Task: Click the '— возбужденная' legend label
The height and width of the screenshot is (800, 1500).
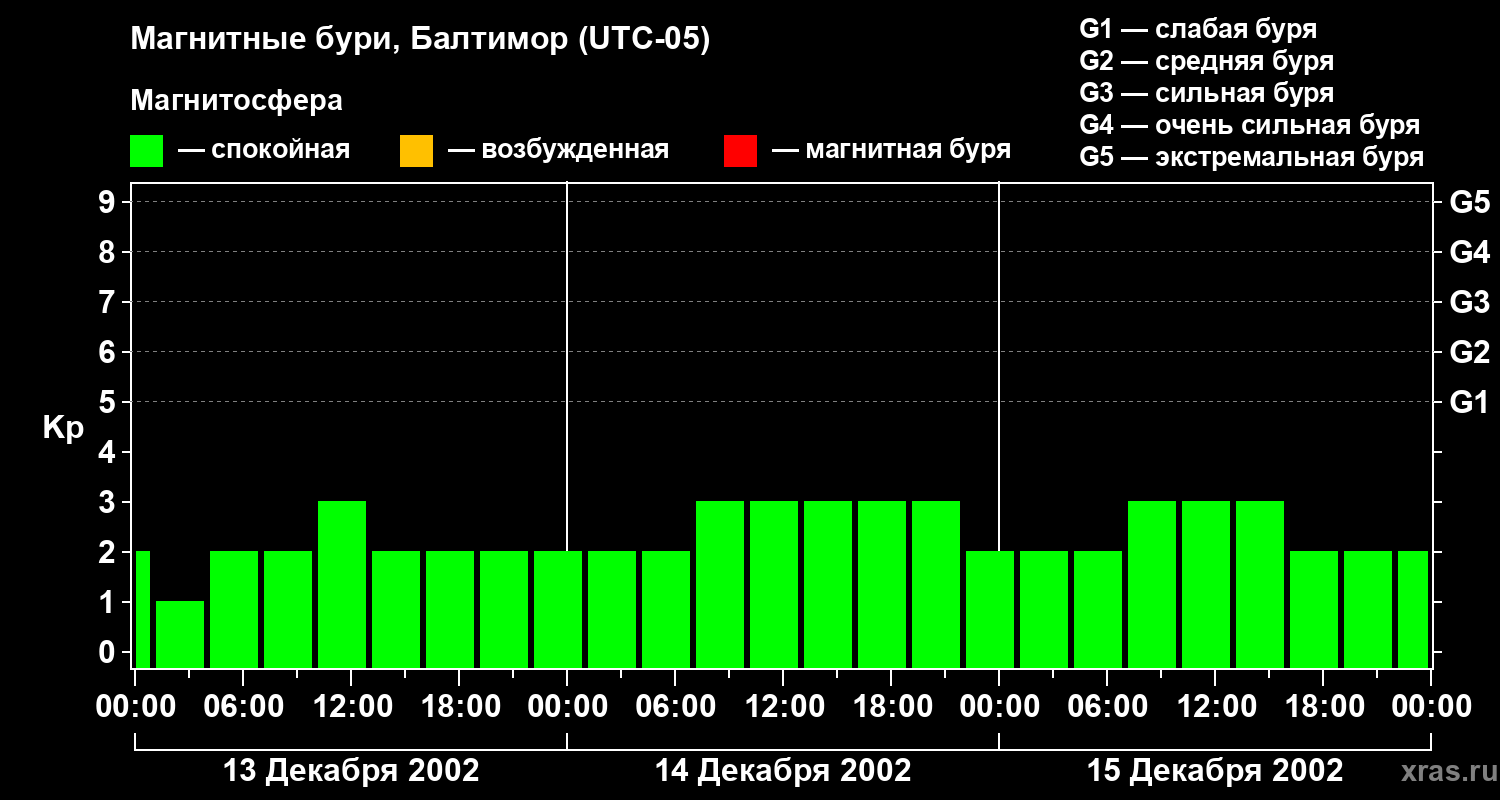Action: (x=558, y=151)
